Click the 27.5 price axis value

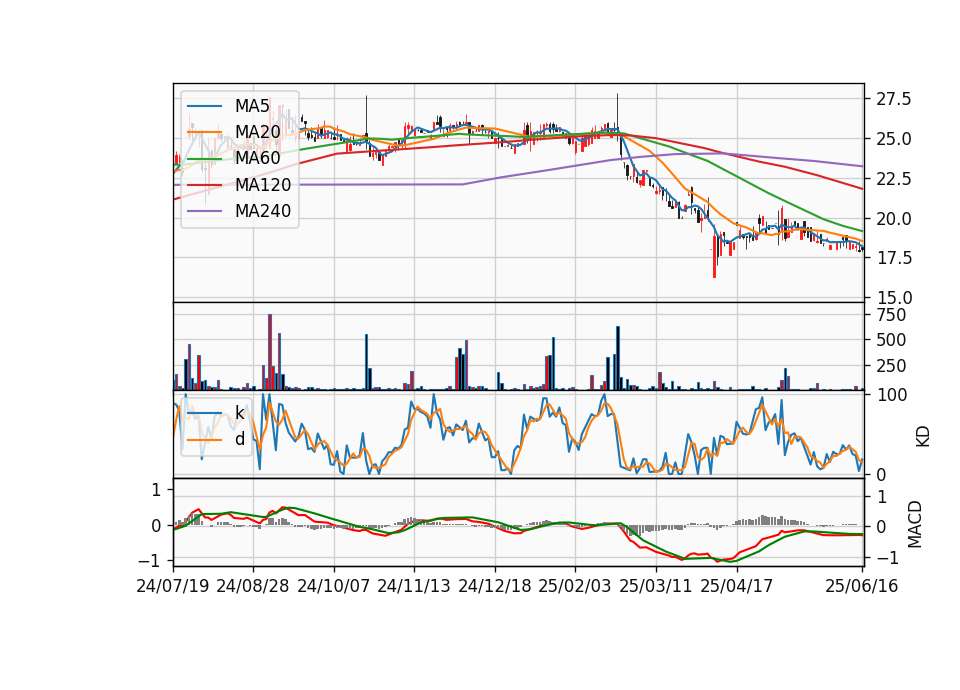click(x=894, y=99)
